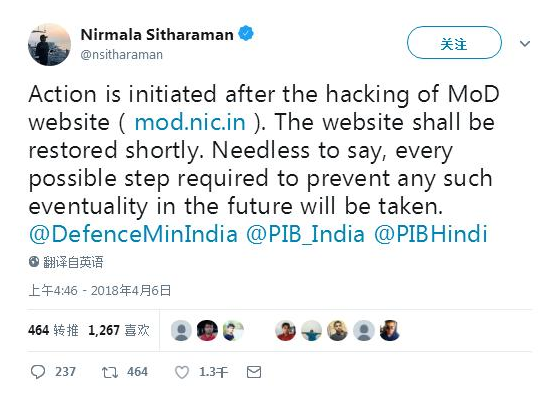This screenshot has width=557, height=396.
Task: Click the retweet arrows icon
Action: click(x=109, y=372)
